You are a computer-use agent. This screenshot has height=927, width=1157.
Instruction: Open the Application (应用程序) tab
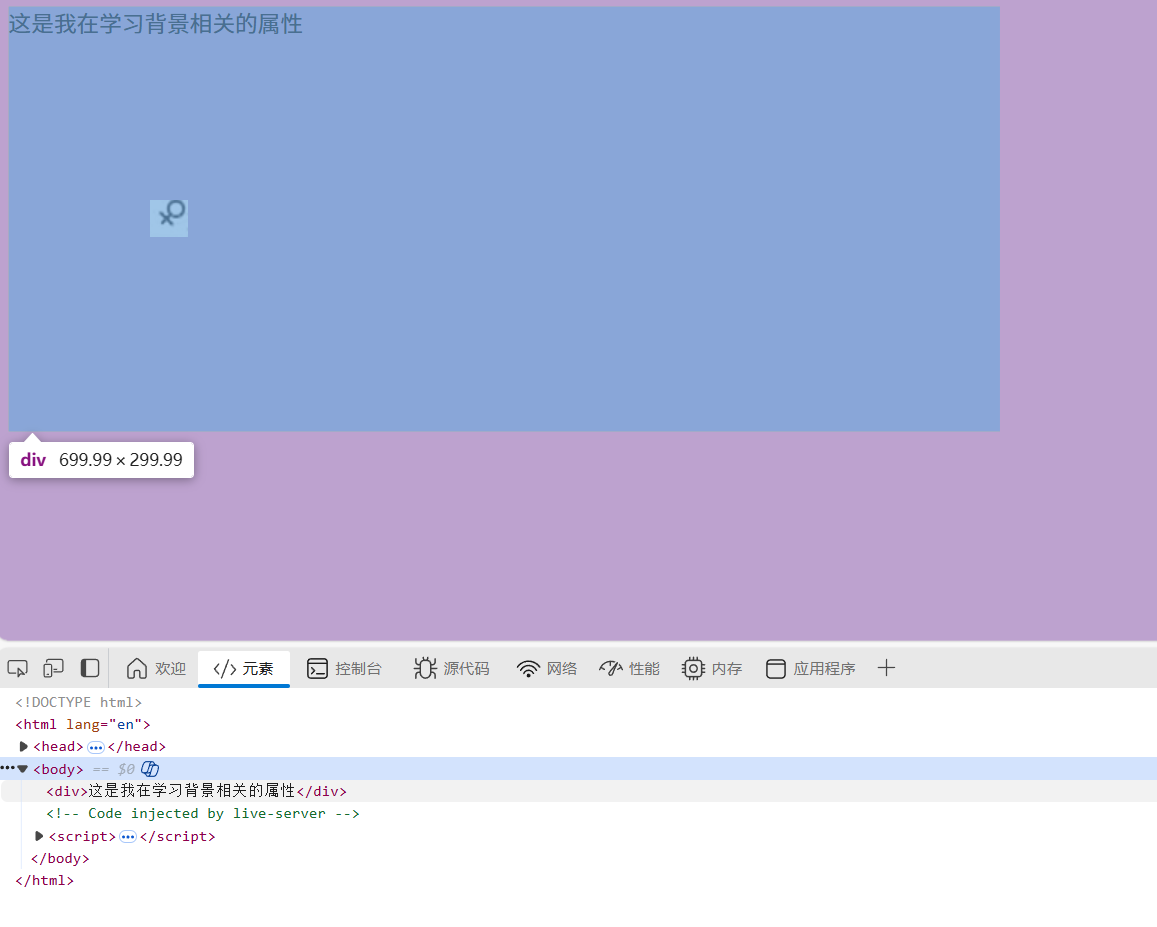(x=810, y=669)
